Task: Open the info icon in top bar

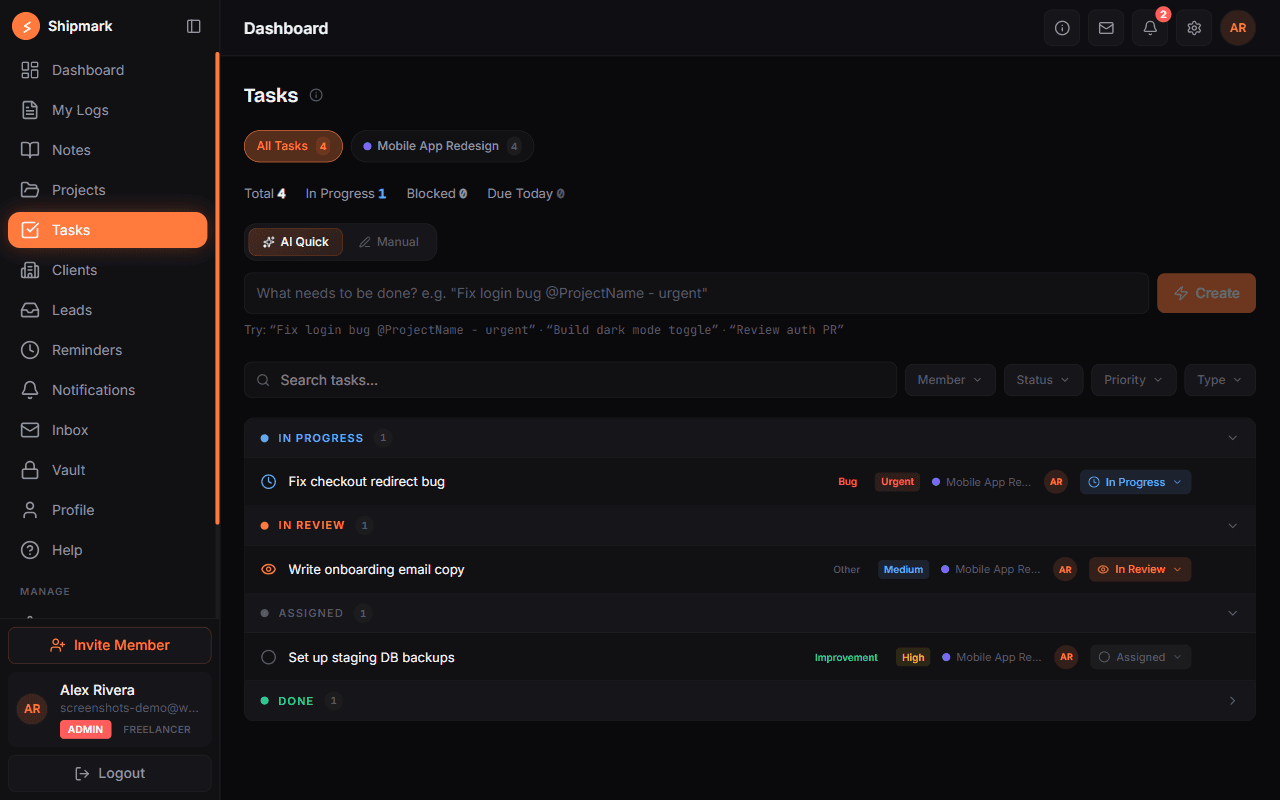Action: click(x=1062, y=28)
